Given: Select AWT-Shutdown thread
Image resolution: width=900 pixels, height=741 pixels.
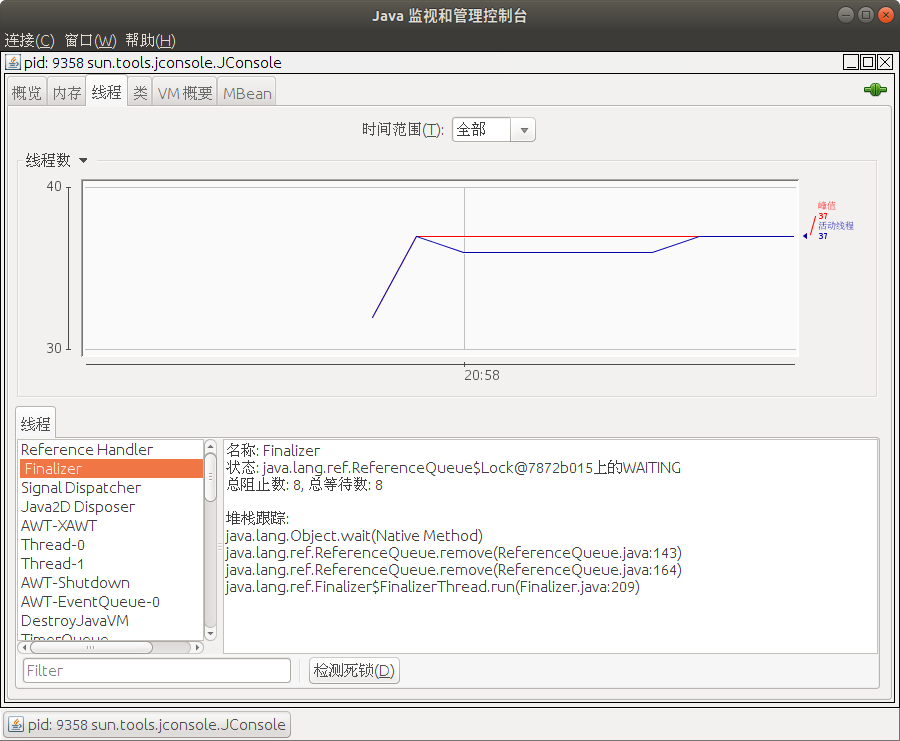Looking at the screenshot, I should tap(111, 582).
